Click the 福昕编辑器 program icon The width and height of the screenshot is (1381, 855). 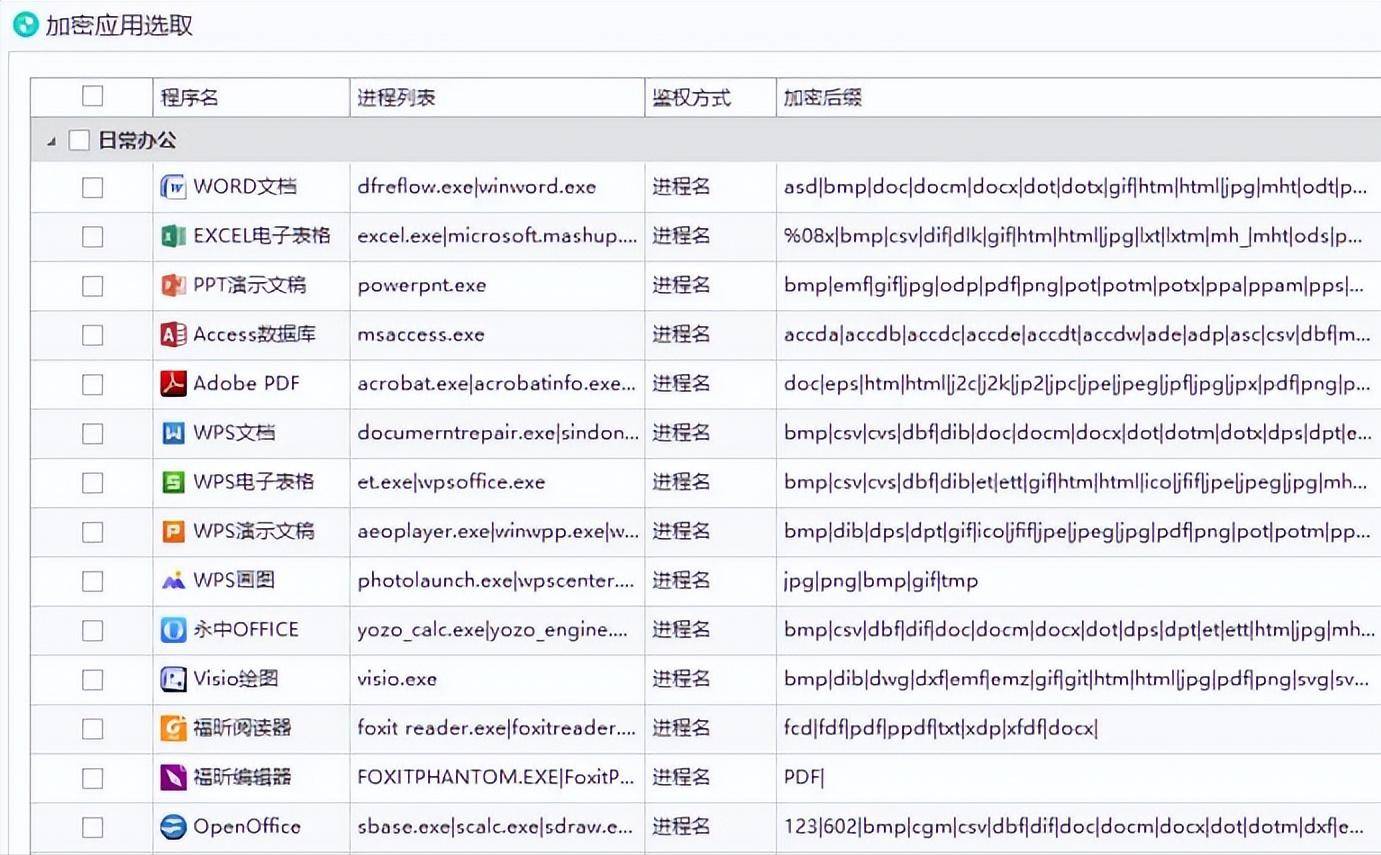point(173,777)
